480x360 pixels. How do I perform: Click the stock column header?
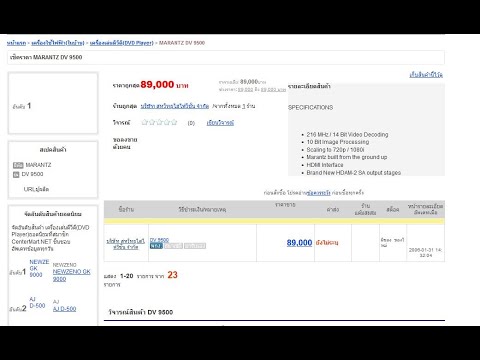click(393, 209)
